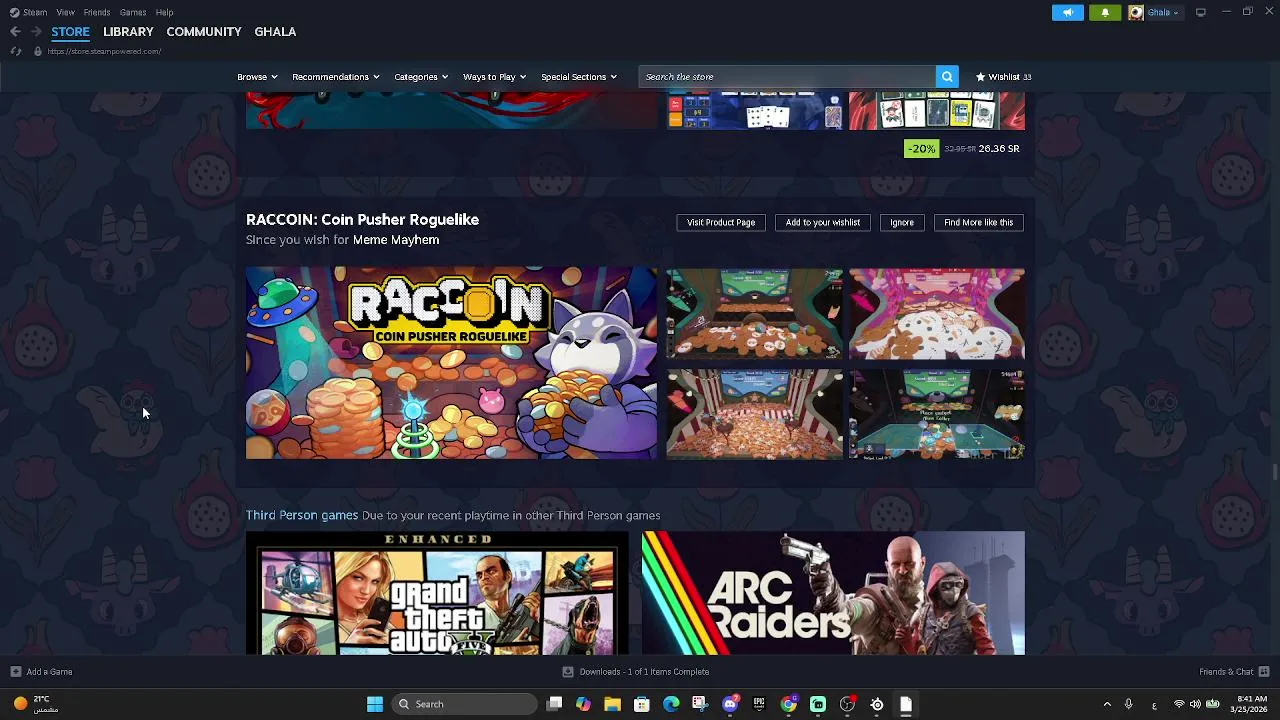Click Find More like this

(979, 222)
